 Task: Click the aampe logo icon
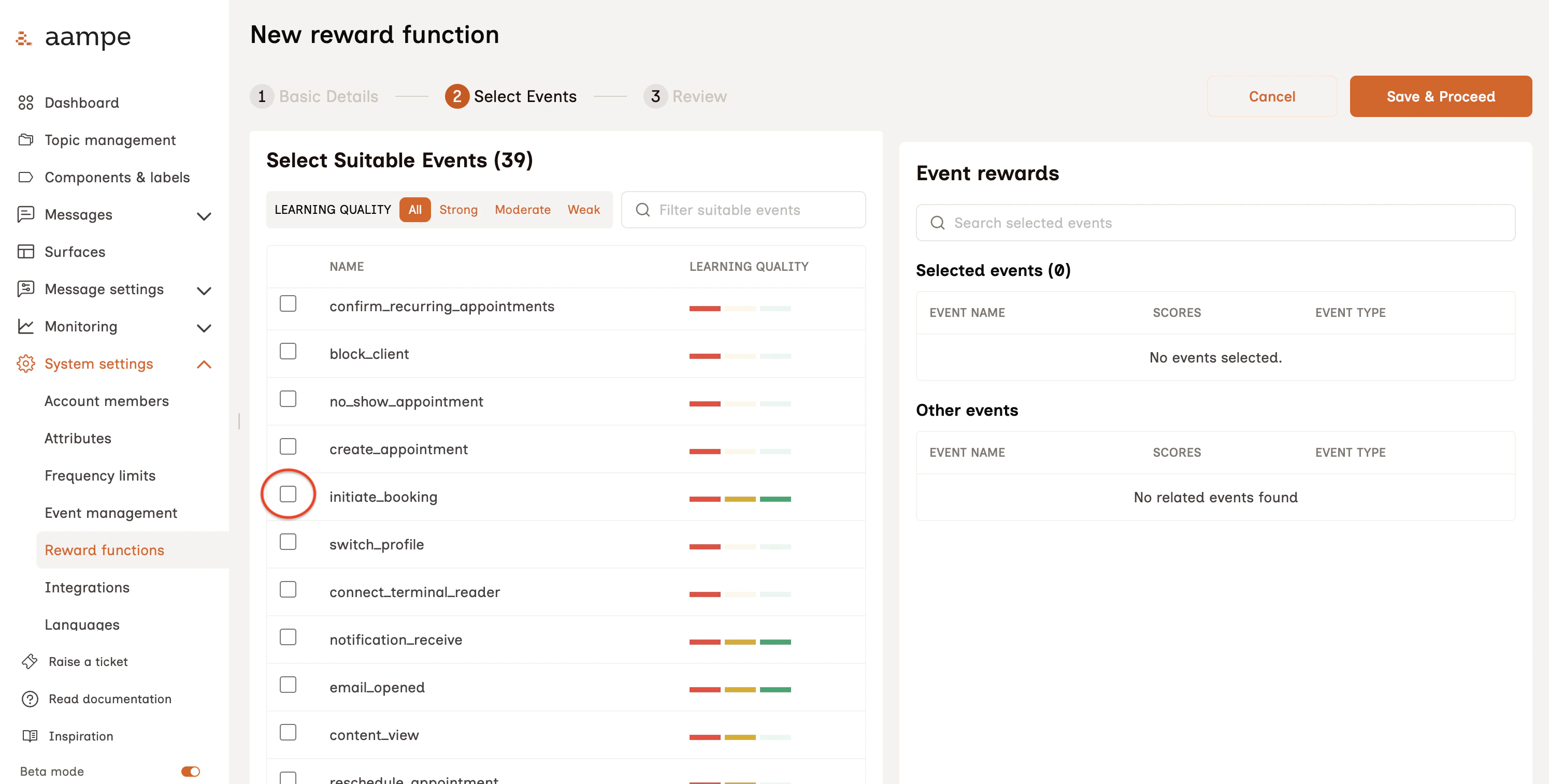24,37
